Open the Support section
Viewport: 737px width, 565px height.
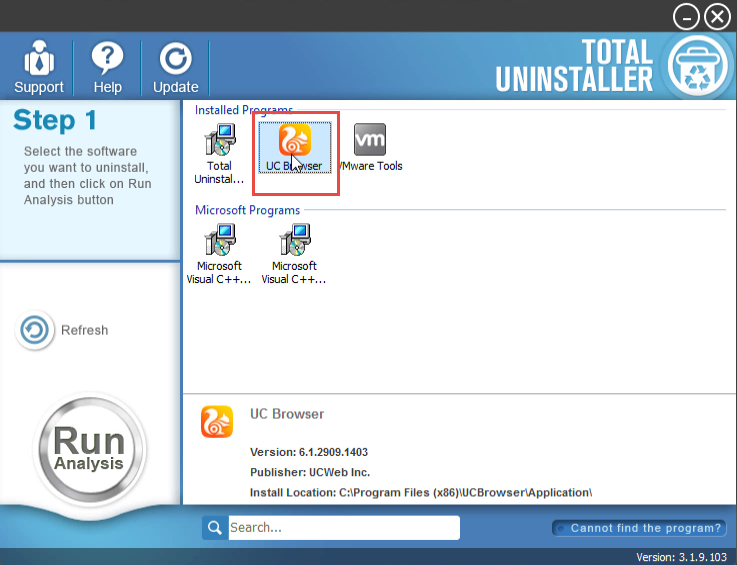point(39,67)
